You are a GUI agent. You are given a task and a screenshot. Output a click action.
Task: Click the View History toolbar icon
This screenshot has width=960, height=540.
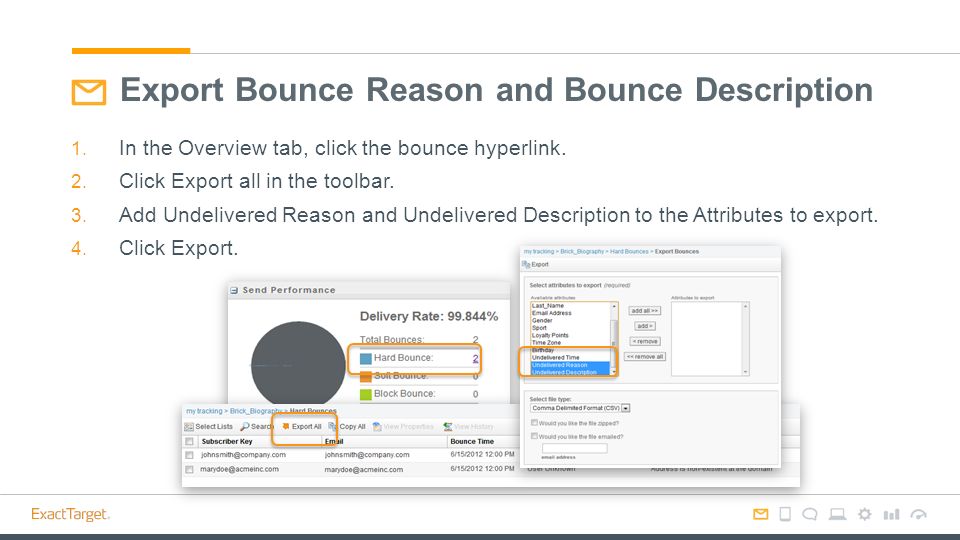point(448,427)
